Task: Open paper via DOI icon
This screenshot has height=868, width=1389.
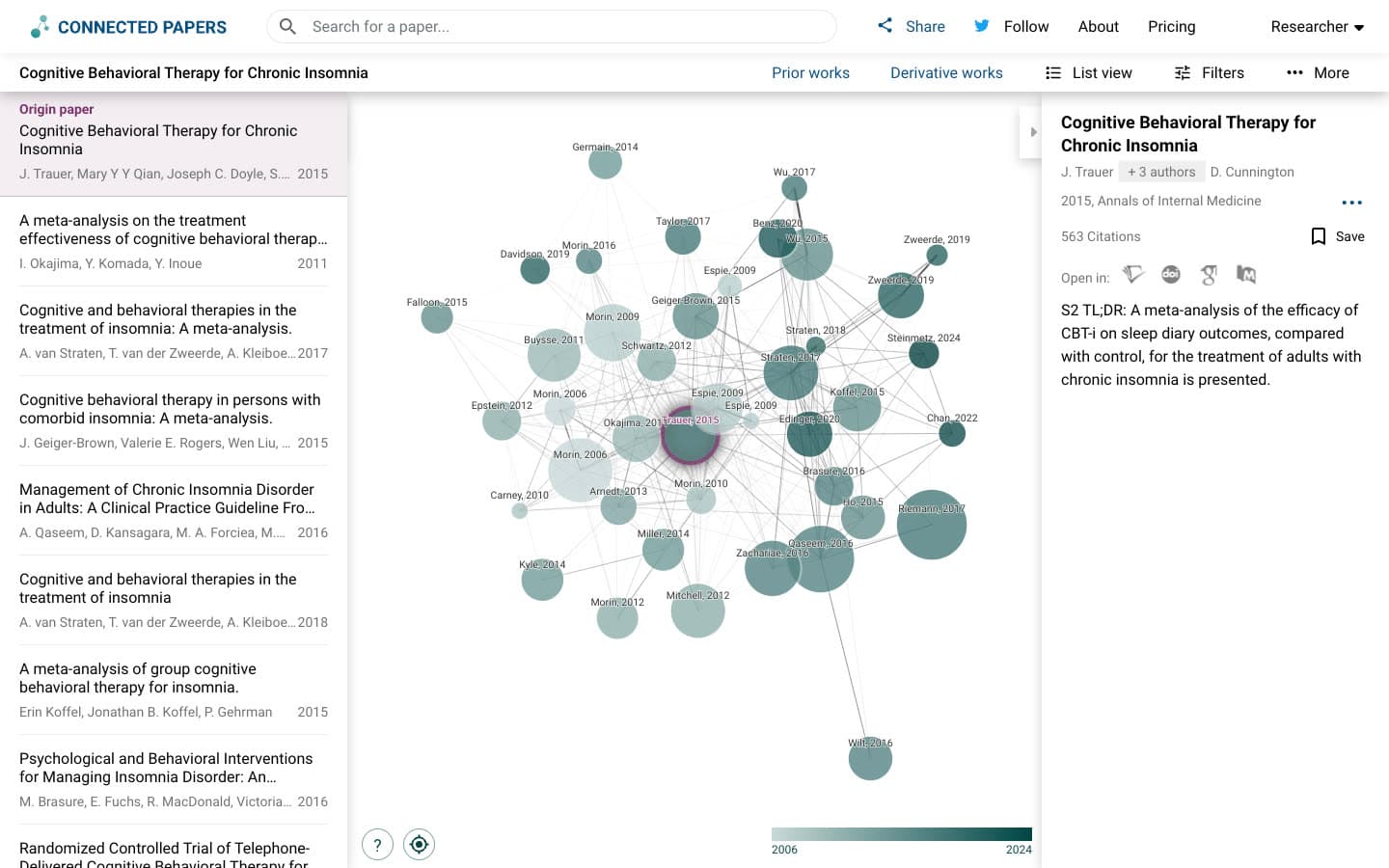Action: point(1171,275)
